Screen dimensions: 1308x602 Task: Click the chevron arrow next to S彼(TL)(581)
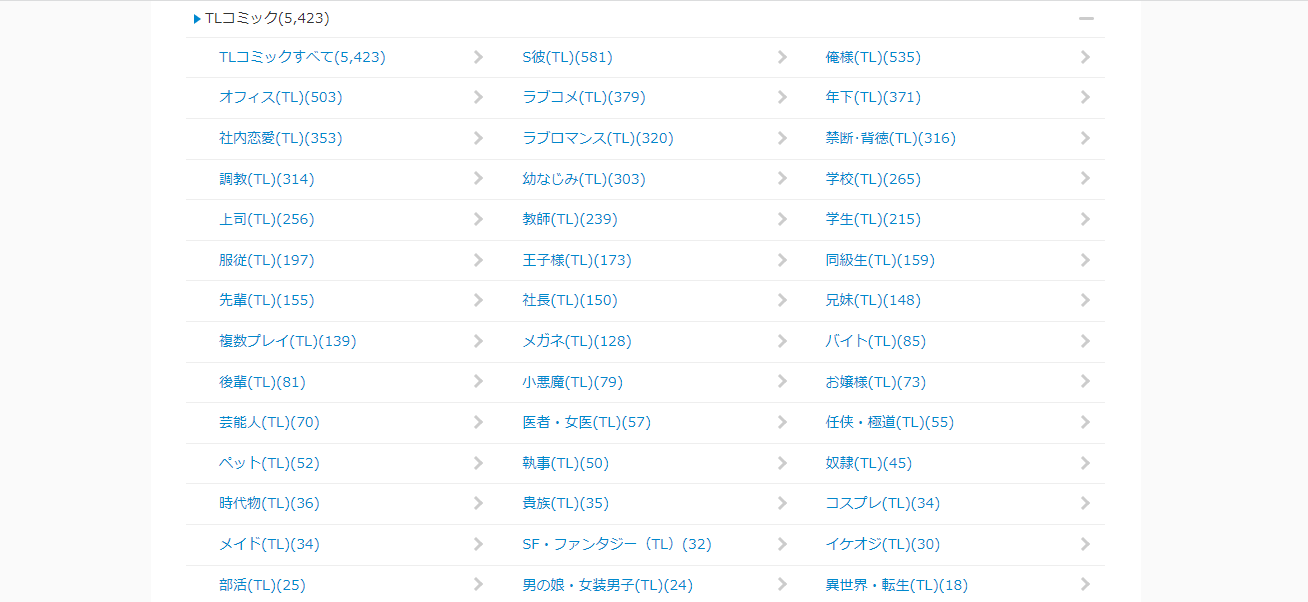pyautogui.click(x=782, y=57)
